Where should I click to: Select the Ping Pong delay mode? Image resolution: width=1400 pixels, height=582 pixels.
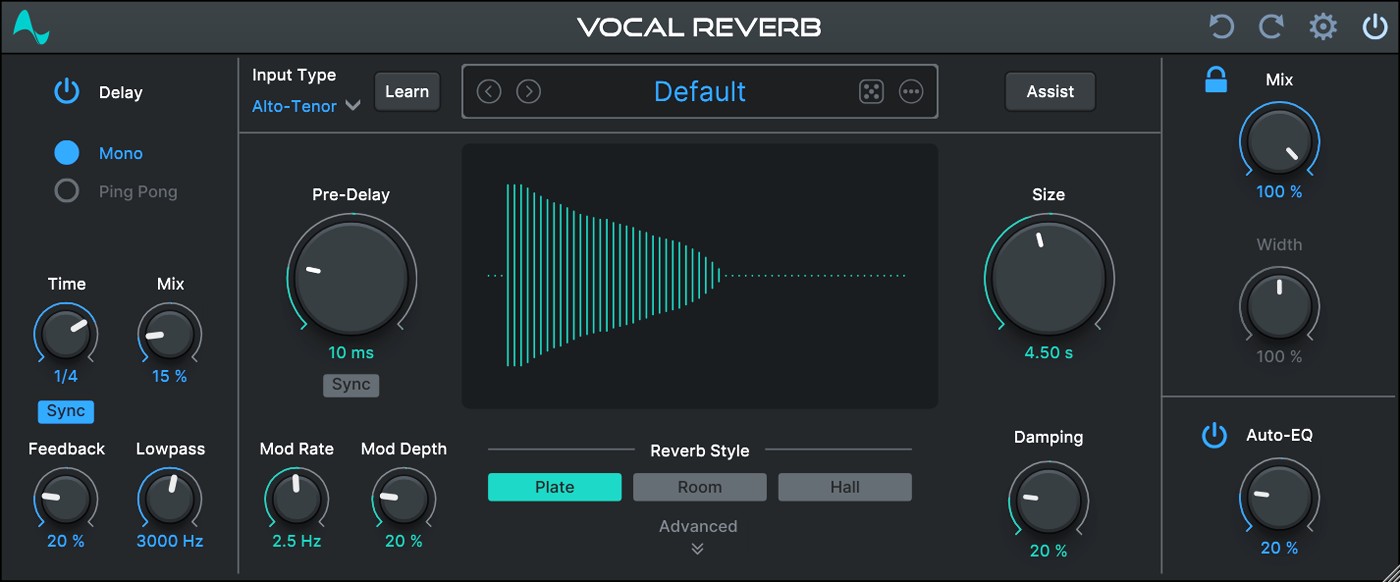pyautogui.click(x=67, y=191)
